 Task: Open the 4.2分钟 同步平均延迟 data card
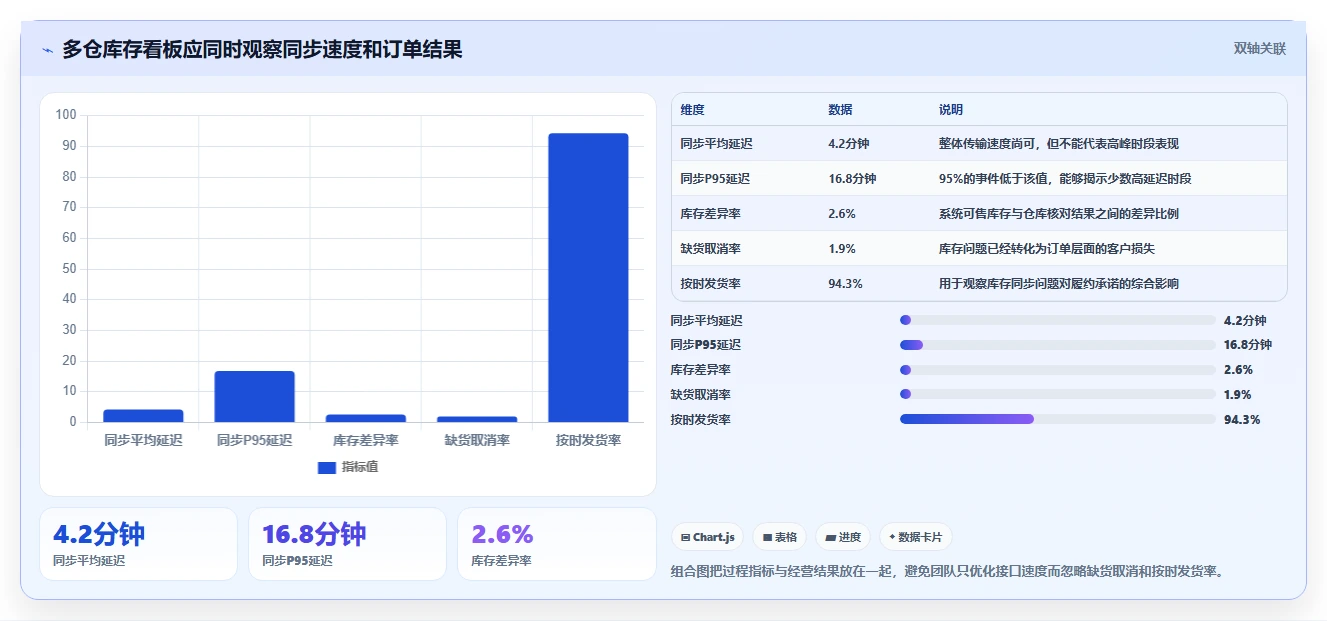[x=138, y=544]
